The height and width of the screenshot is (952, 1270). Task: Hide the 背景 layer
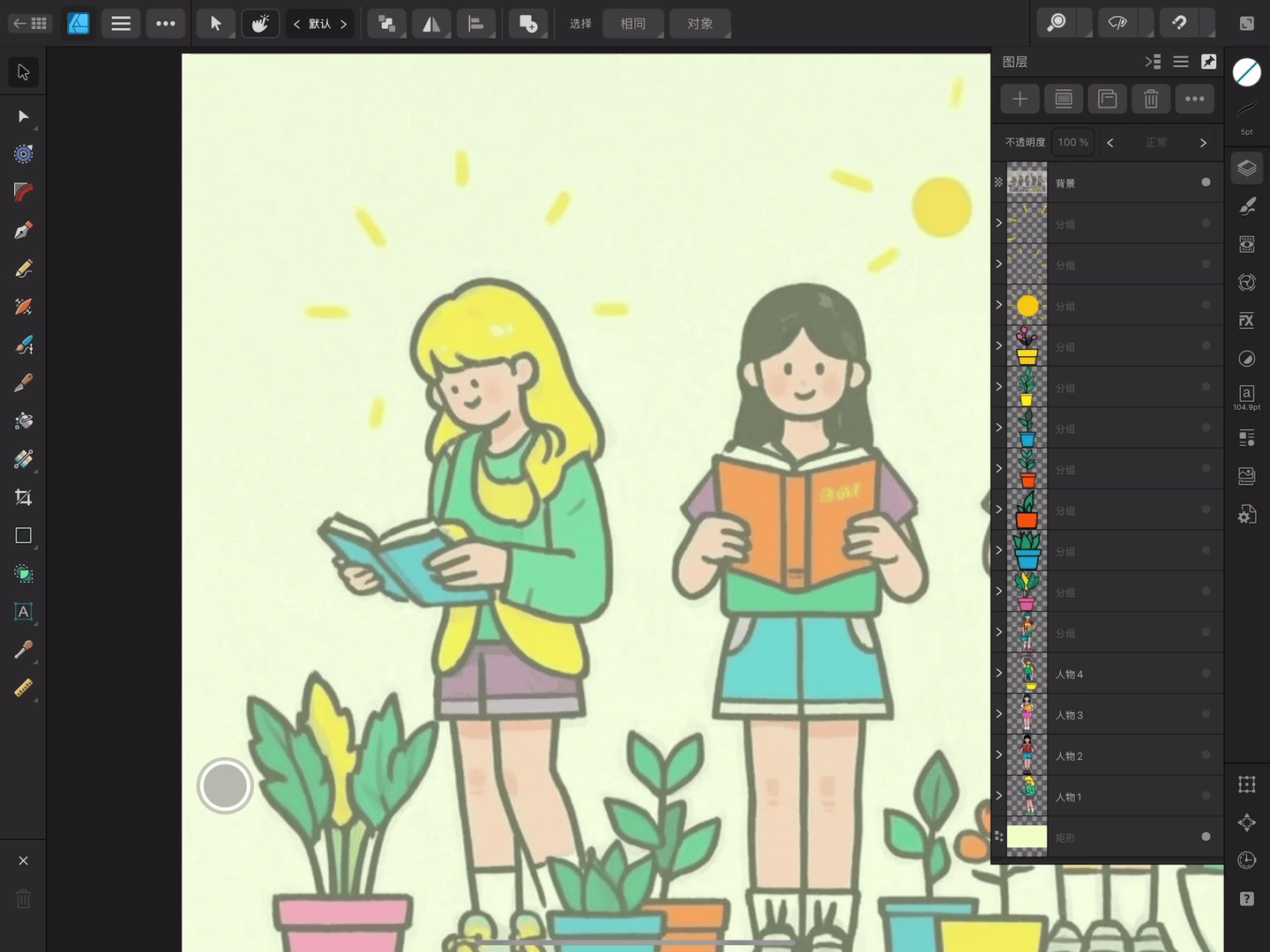click(1206, 182)
